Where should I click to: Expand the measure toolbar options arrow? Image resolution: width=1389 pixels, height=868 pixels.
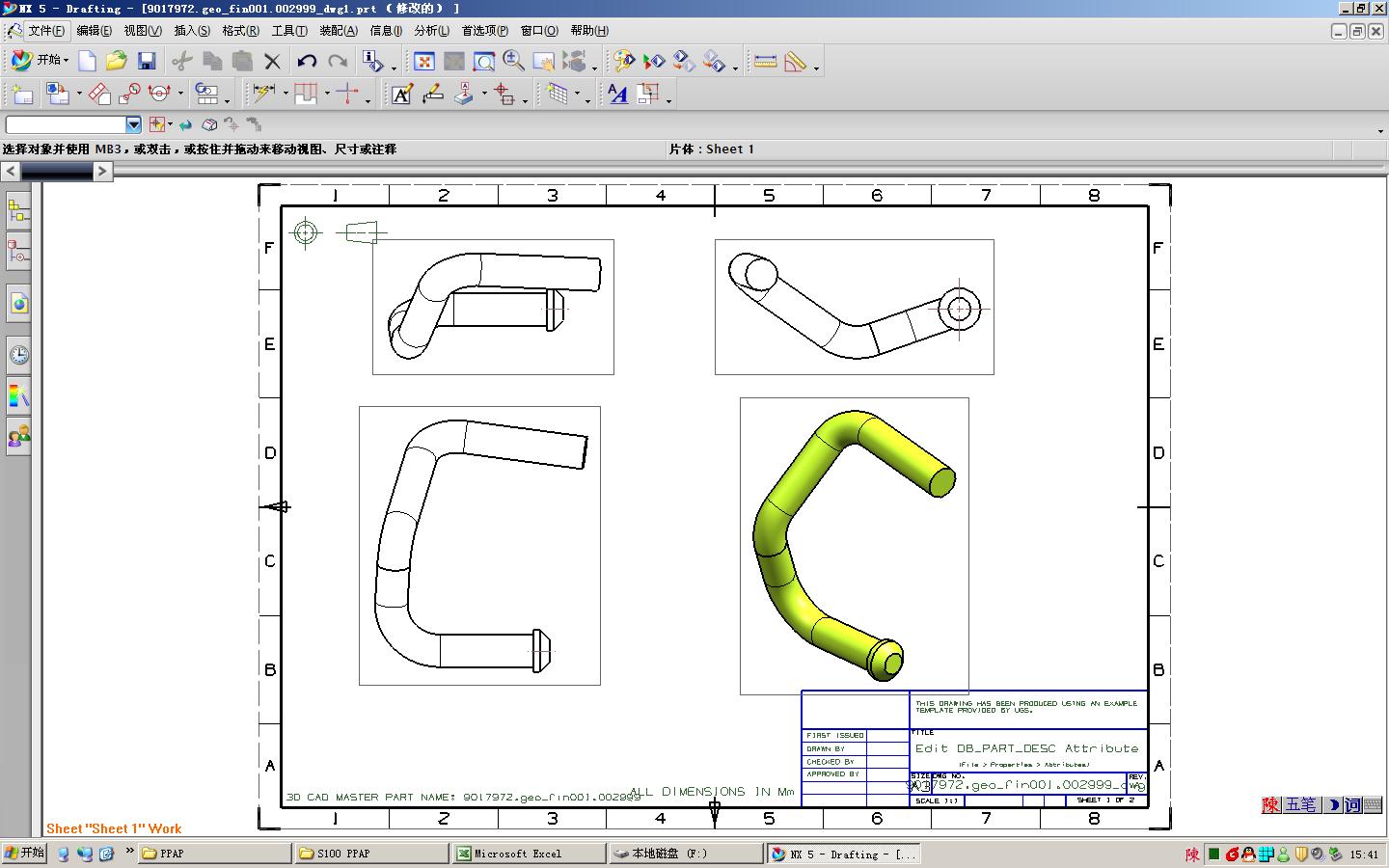[816, 68]
